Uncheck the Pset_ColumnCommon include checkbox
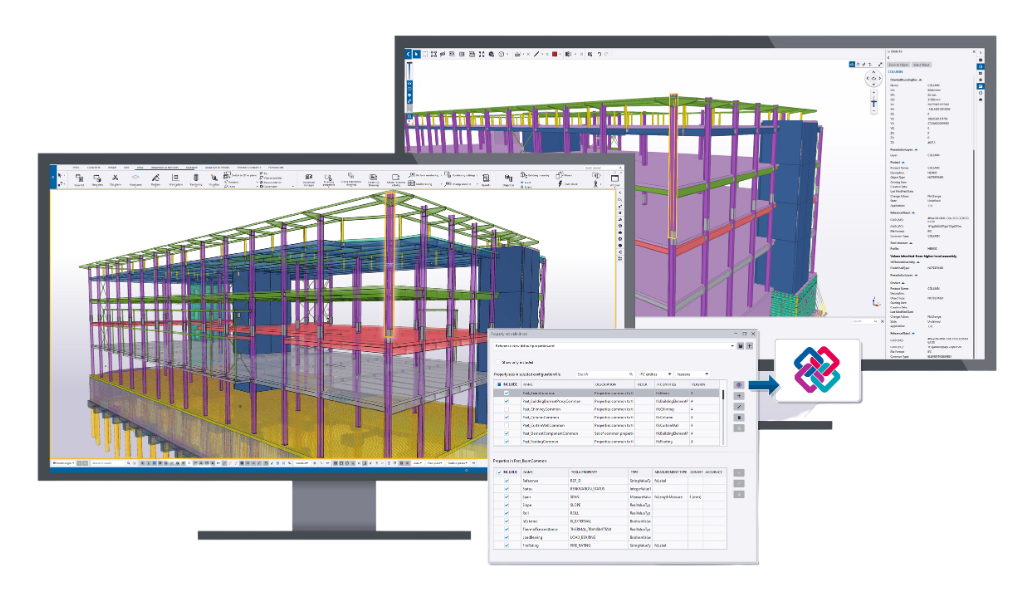The width and height of the screenshot is (1024, 607). [506, 417]
